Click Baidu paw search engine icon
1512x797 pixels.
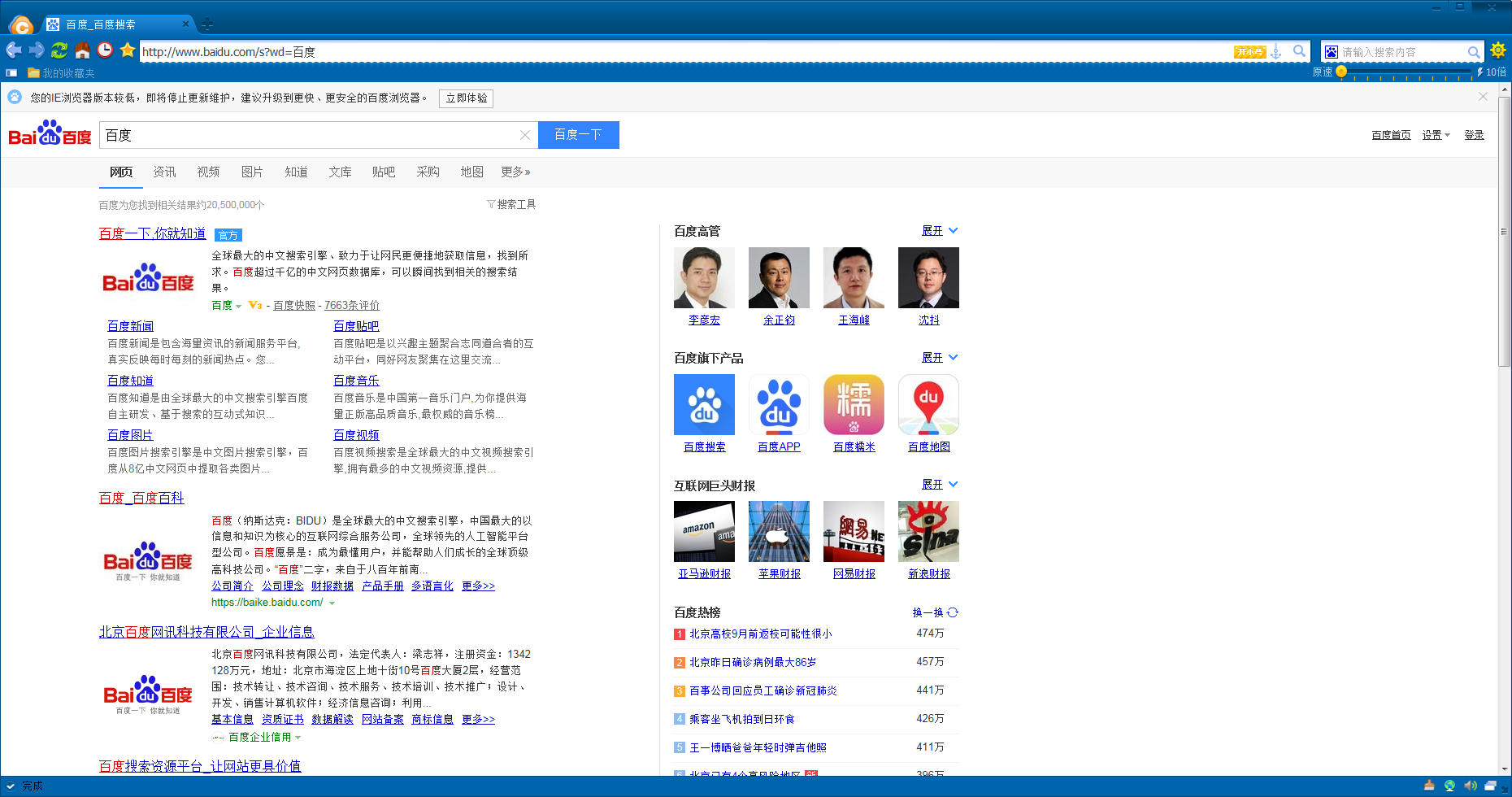1331,52
